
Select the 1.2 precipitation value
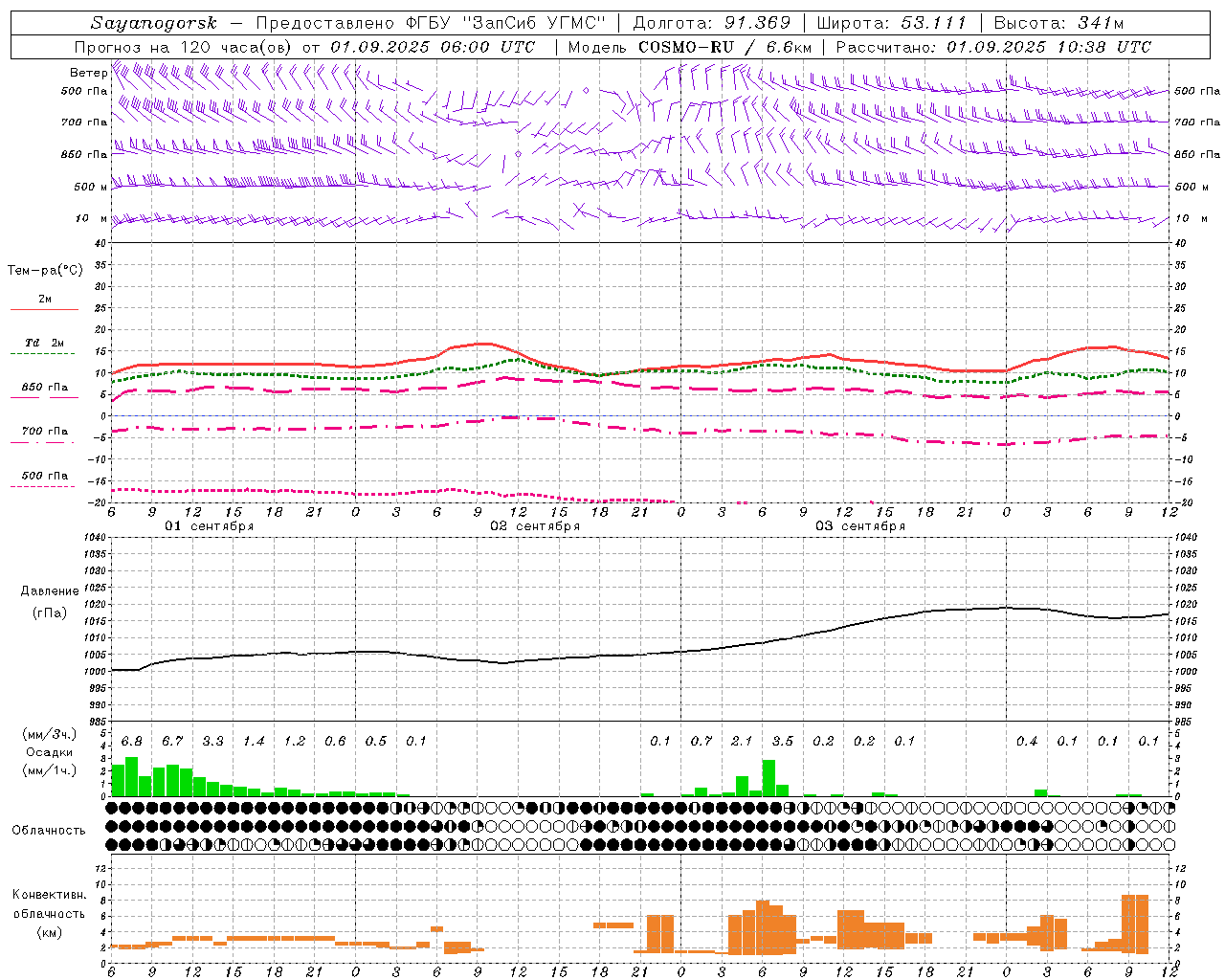click(x=295, y=742)
